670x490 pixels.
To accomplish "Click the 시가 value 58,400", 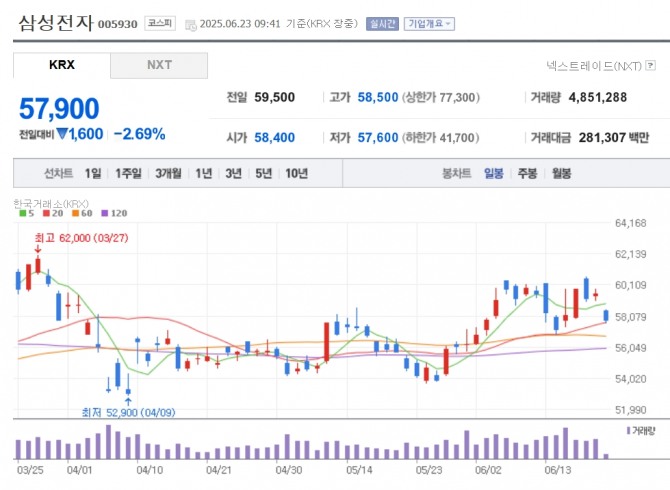I will (x=274, y=138).
